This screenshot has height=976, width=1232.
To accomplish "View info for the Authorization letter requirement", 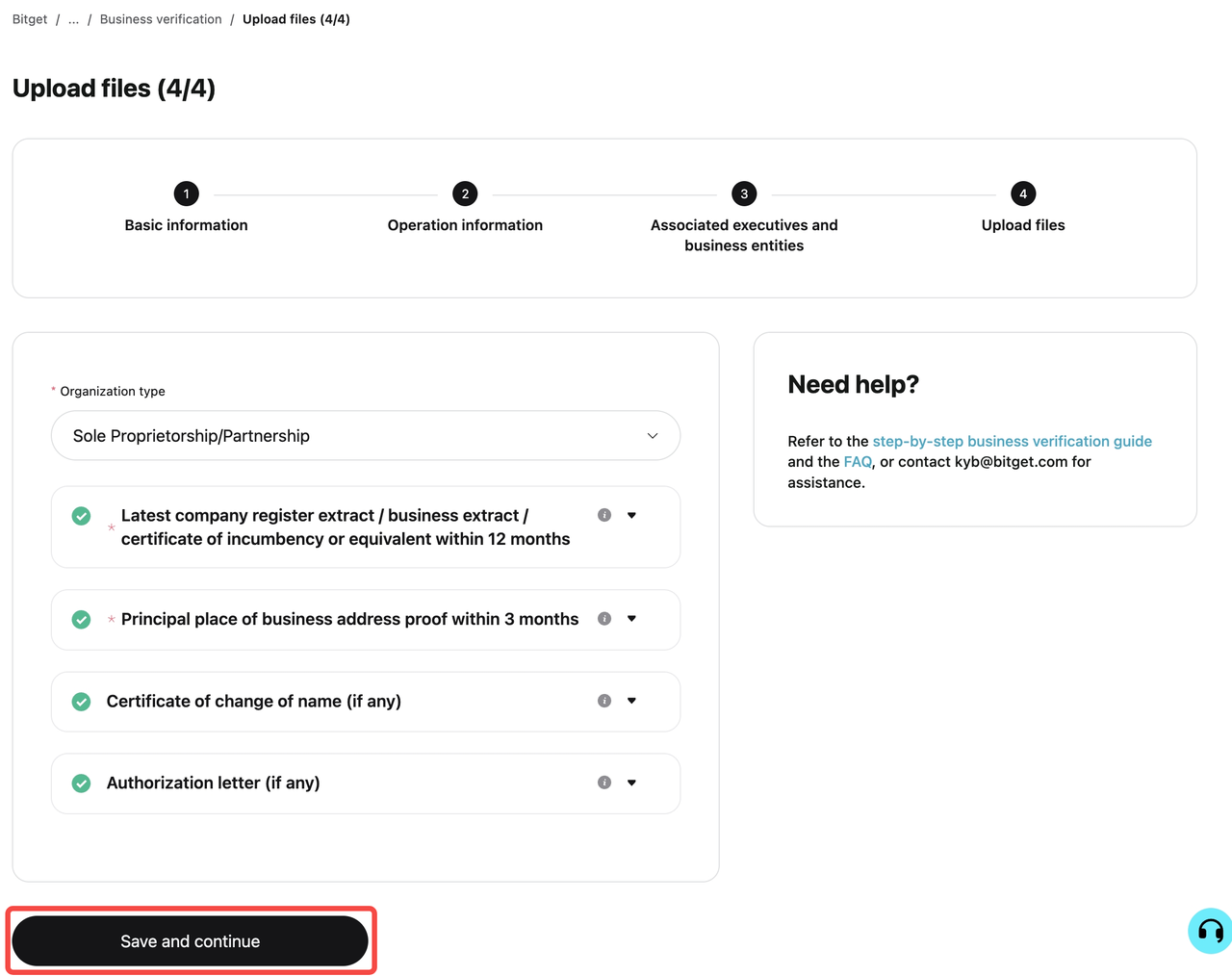I will click(603, 783).
